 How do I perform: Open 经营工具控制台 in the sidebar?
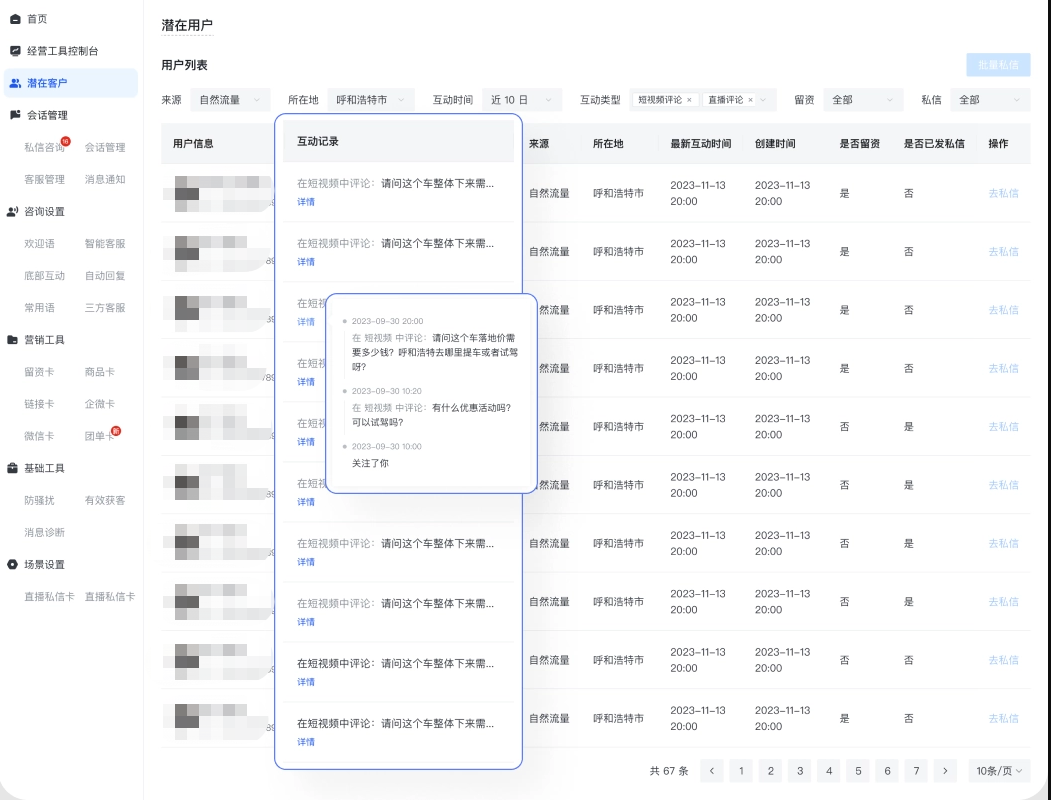62,51
